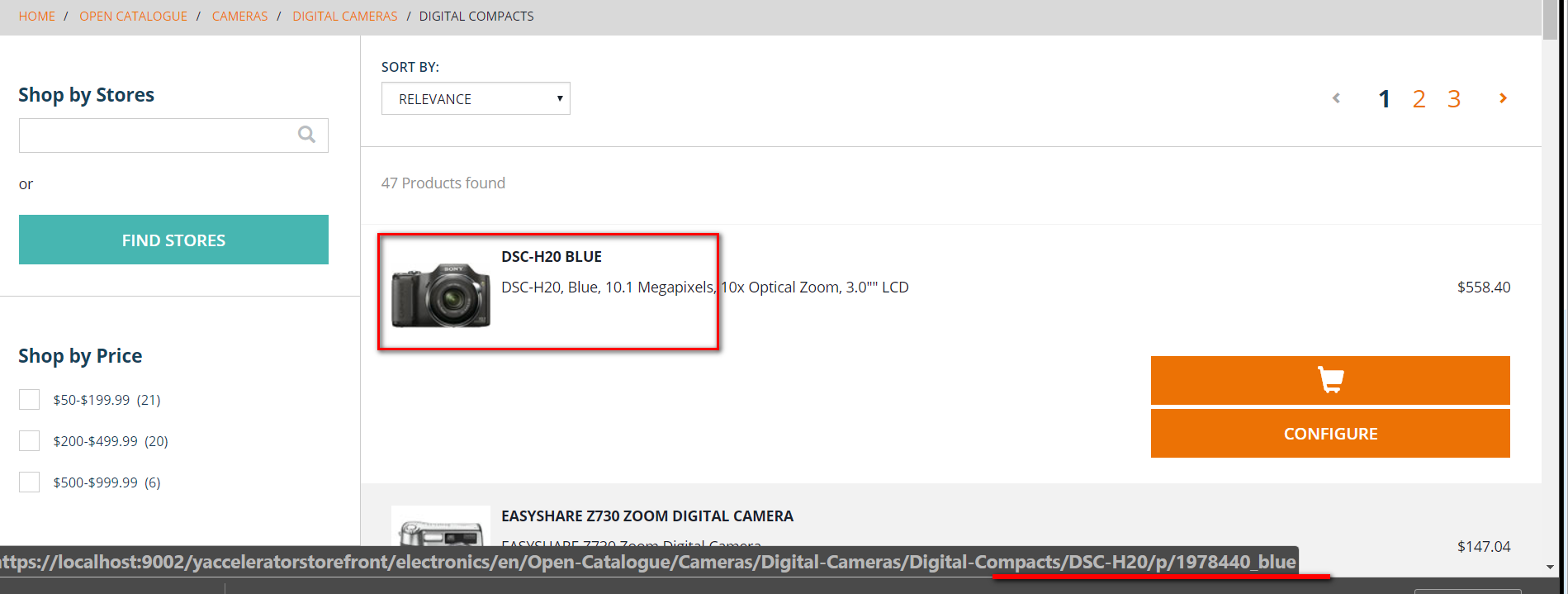Click the search magnifier icon in store field
The image size is (1568, 594).
[306, 135]
